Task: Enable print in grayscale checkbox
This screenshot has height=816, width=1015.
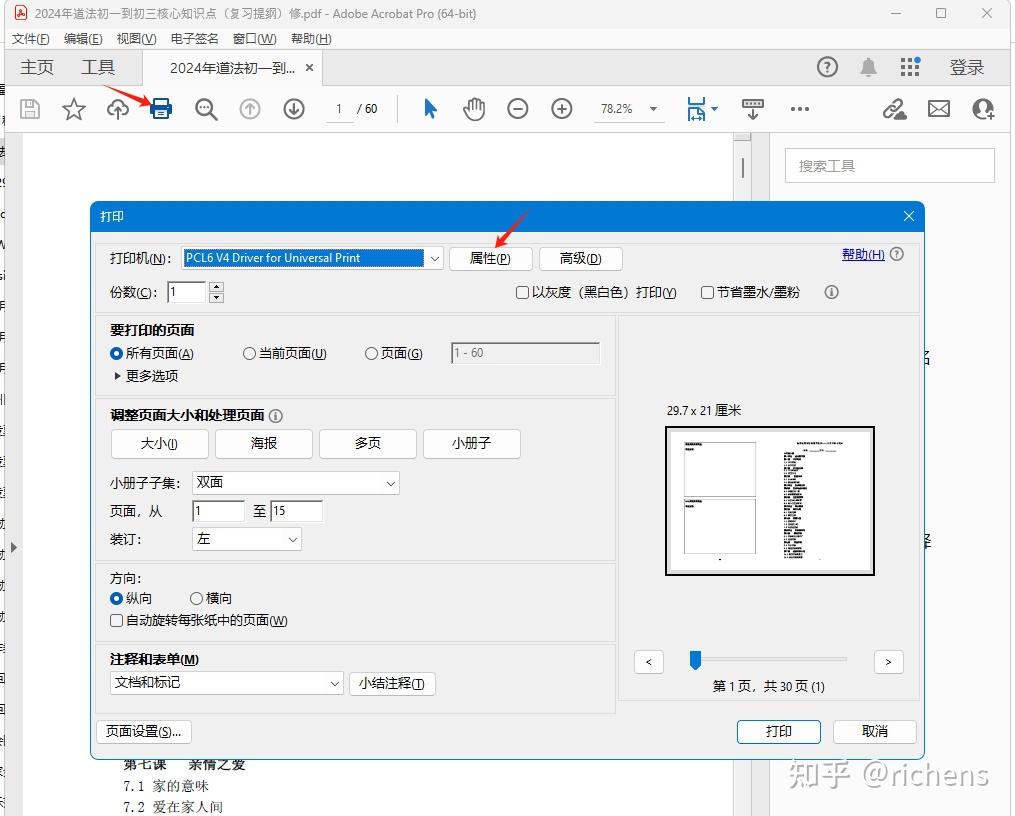Action: 522,292
